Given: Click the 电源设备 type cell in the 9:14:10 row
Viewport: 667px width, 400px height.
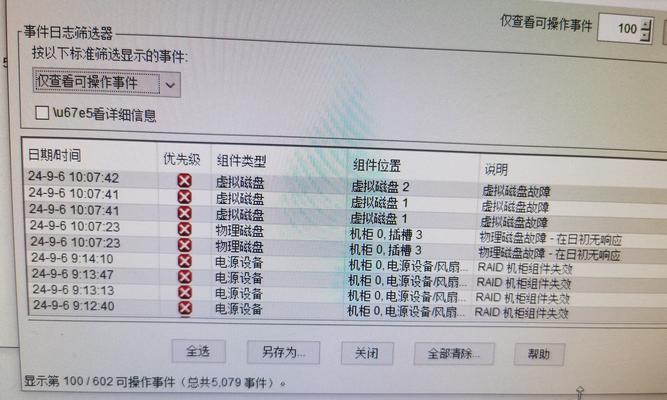Looking at the screenshot, I should 239,262.
